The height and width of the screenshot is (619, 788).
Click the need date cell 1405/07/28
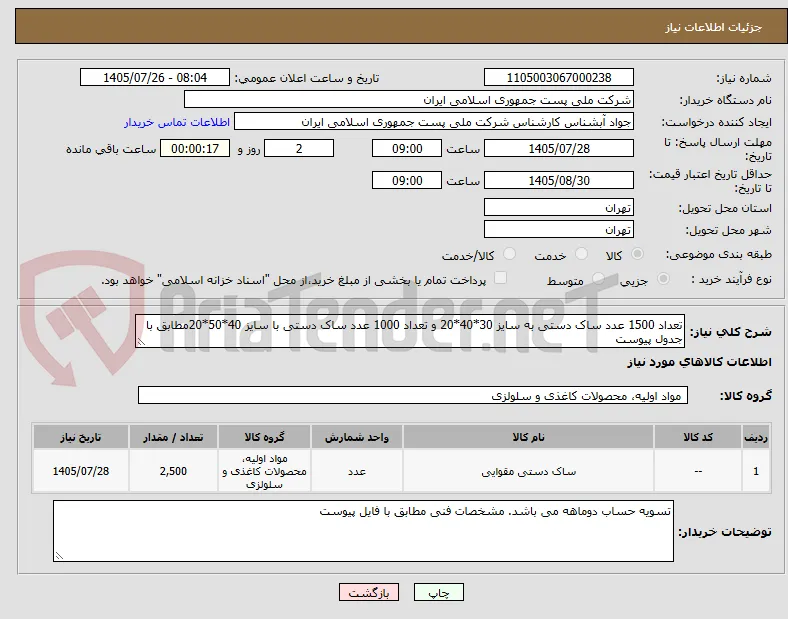pos(81,471)
